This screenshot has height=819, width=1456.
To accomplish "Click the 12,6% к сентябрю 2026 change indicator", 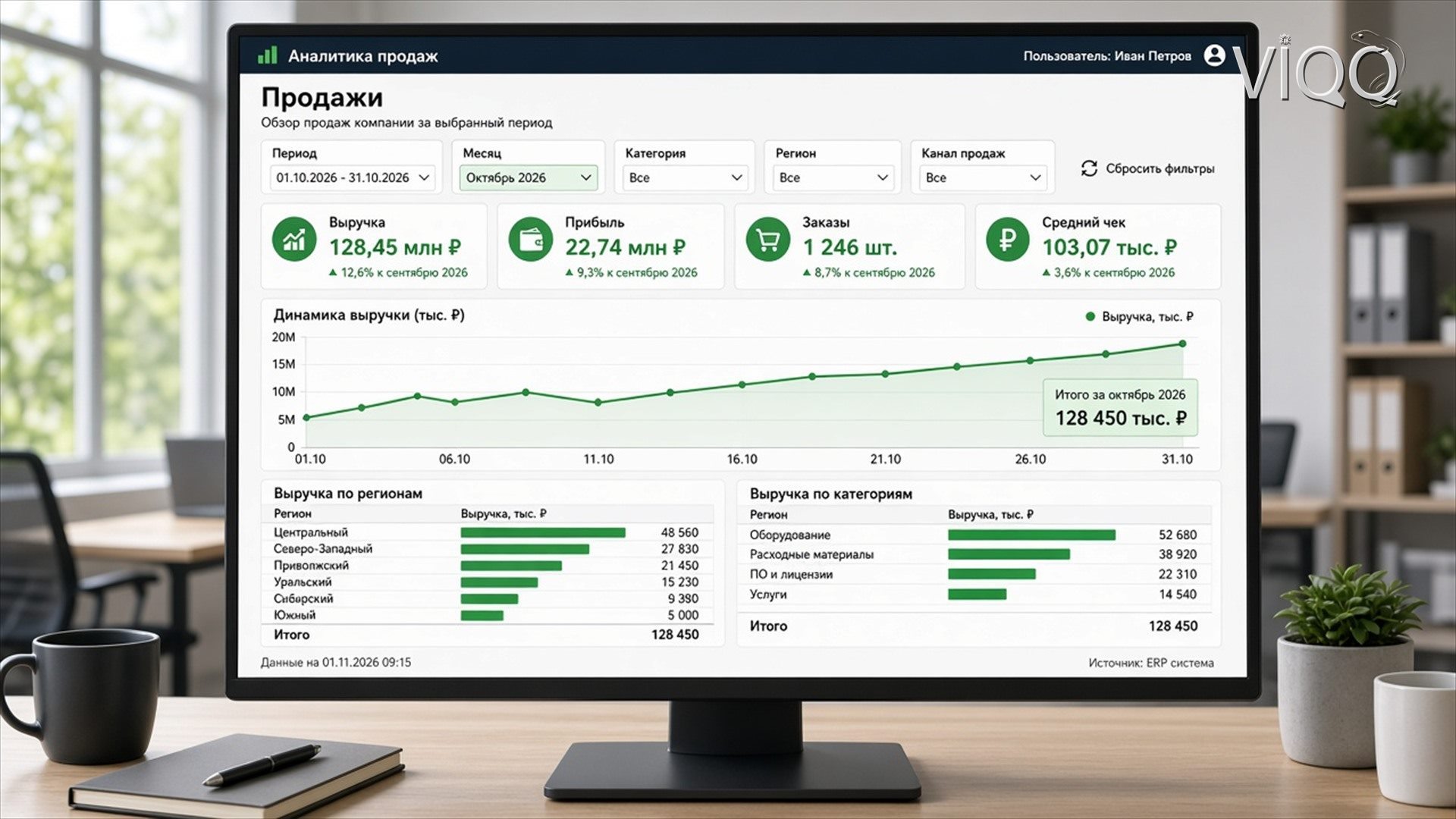I will (398, 272).
